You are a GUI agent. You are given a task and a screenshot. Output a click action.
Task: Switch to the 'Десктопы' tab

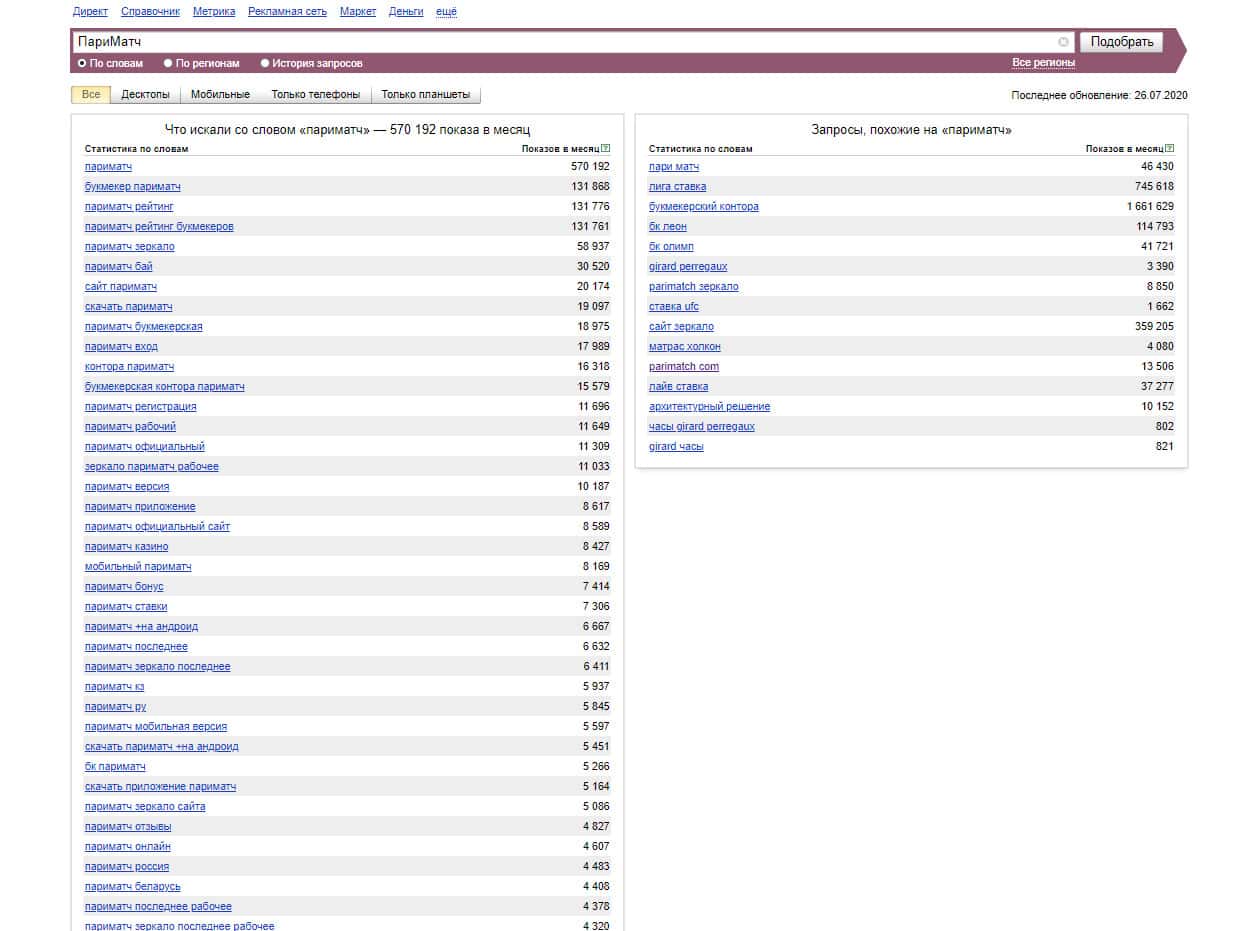click(x=145, y=95)
